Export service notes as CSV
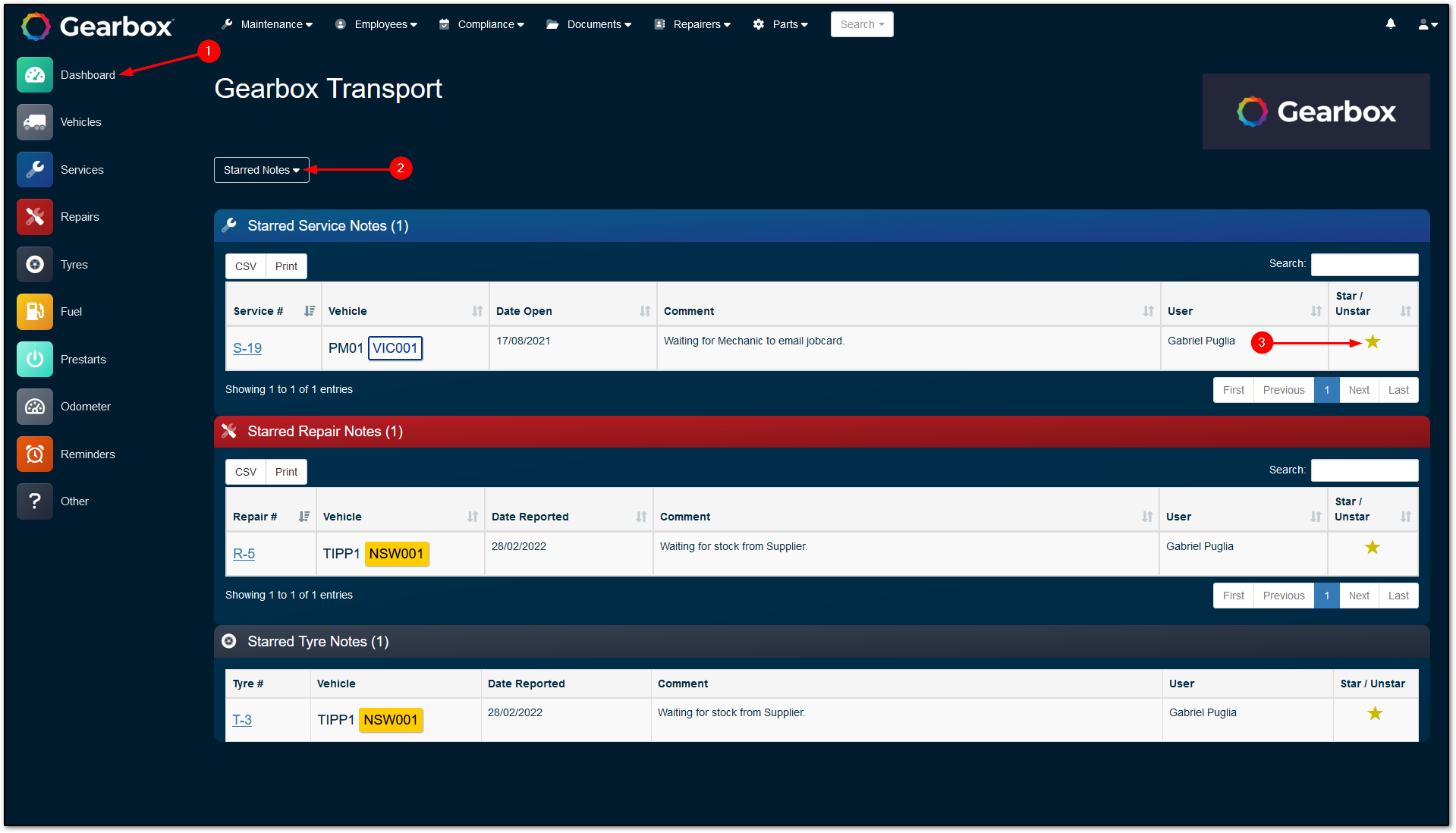The height and width of the screenshot is (833, 1456). pos(246,266)
